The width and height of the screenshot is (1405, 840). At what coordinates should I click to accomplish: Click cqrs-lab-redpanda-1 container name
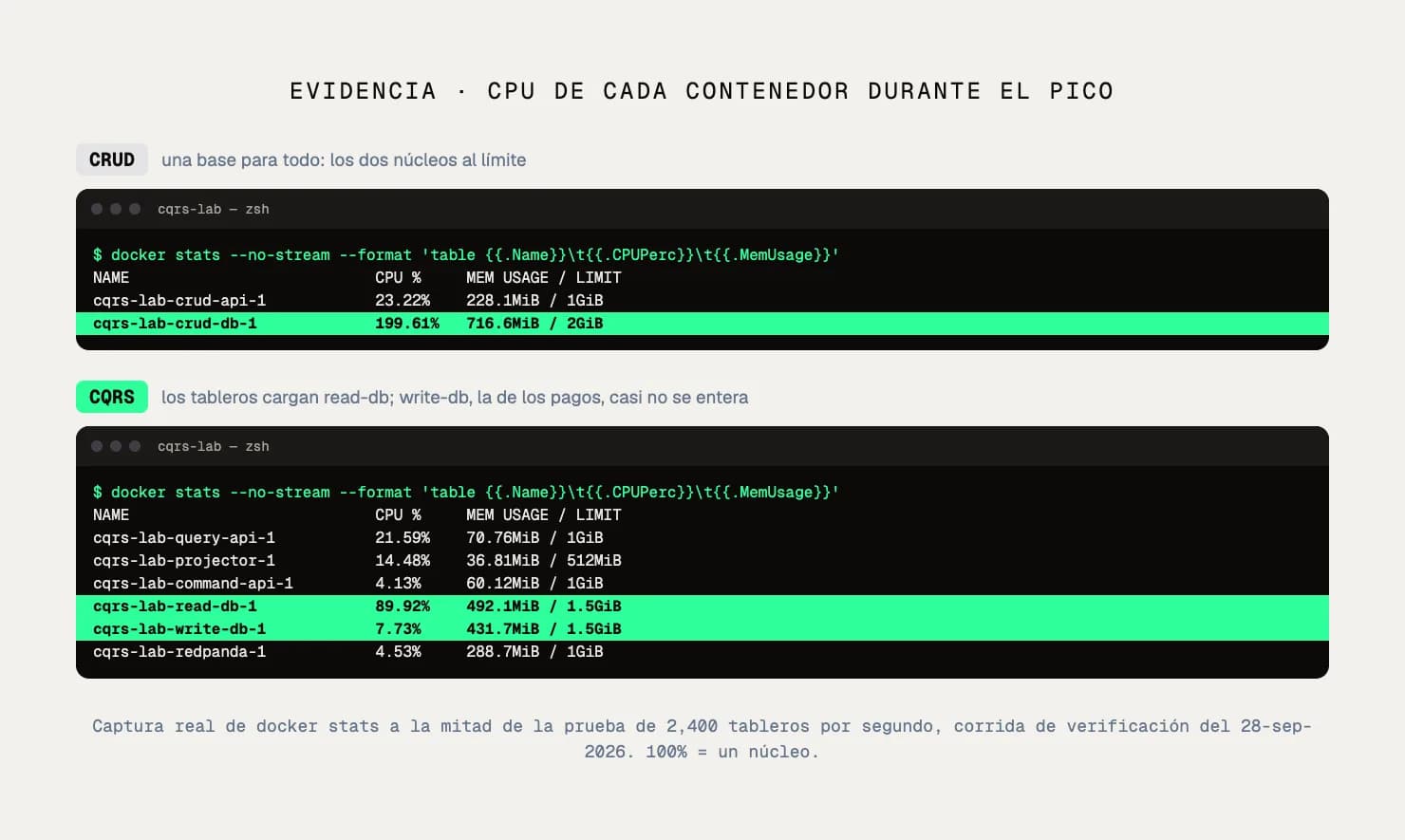(179, 651)
